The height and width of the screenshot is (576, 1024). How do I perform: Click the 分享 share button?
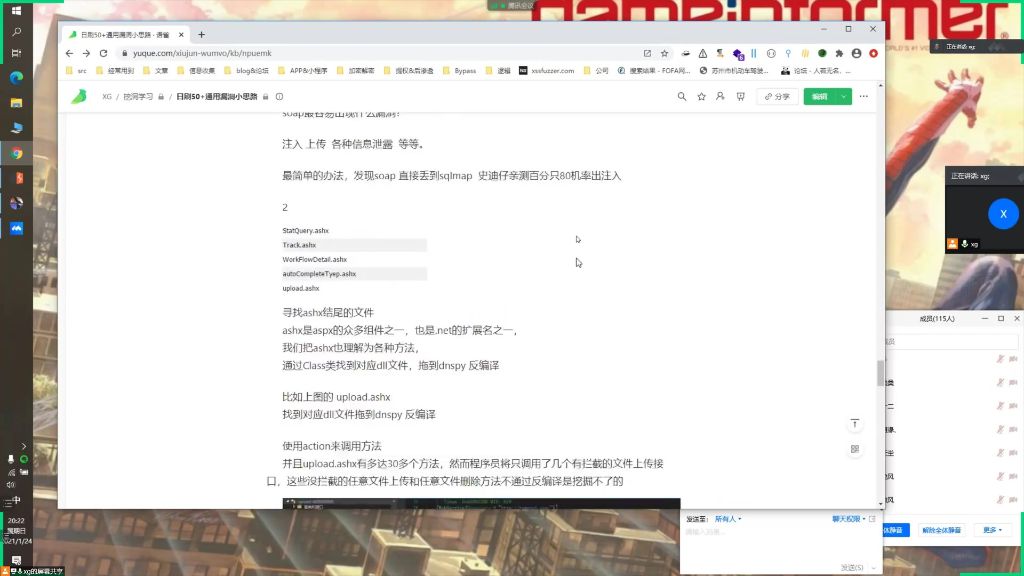777,97
